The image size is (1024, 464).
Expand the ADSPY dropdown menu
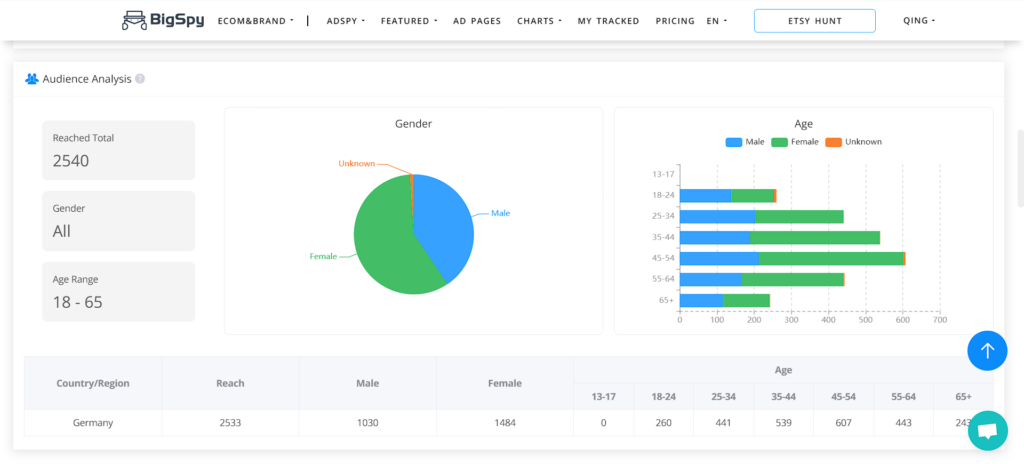click(x=345, y=21)
